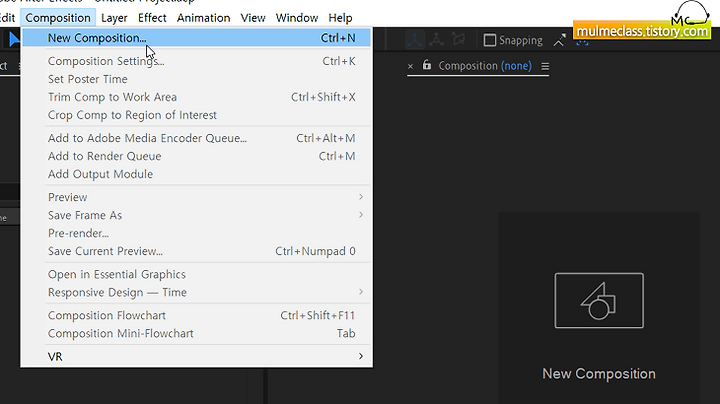Select Trim Comp to Work Area
This screenshot has width=720, height=404.
tap(197, 97)
